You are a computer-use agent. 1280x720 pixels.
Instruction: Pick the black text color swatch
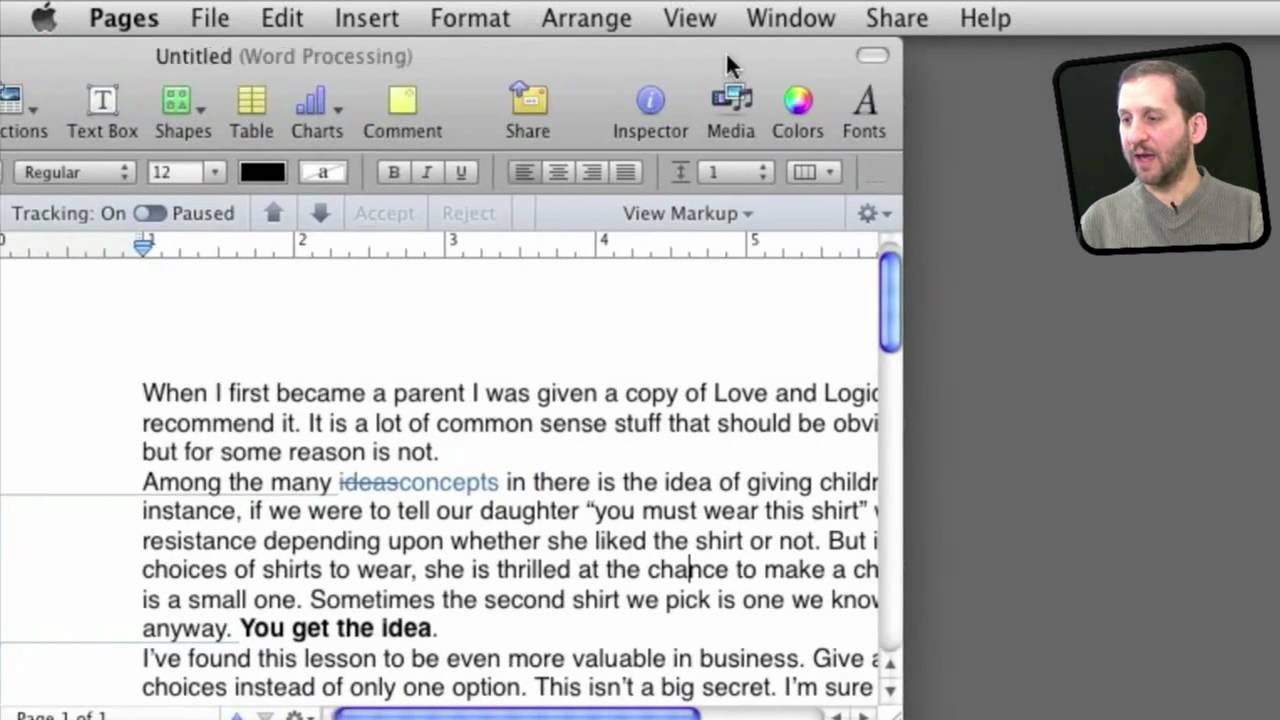(262, 172)
